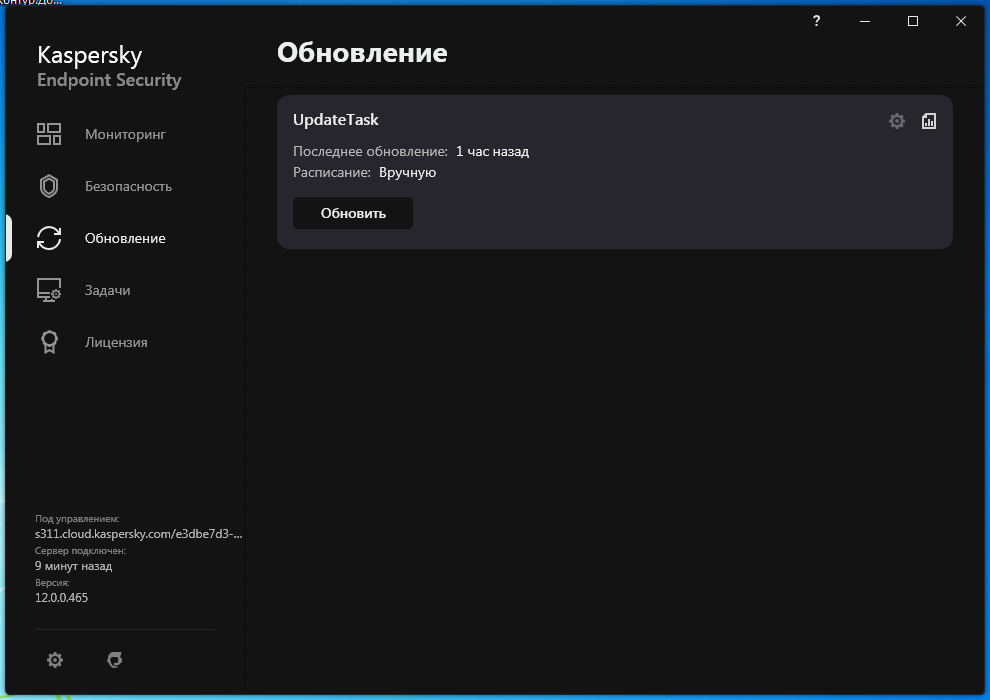Select the Мониторинг menu label

[125, 134]
